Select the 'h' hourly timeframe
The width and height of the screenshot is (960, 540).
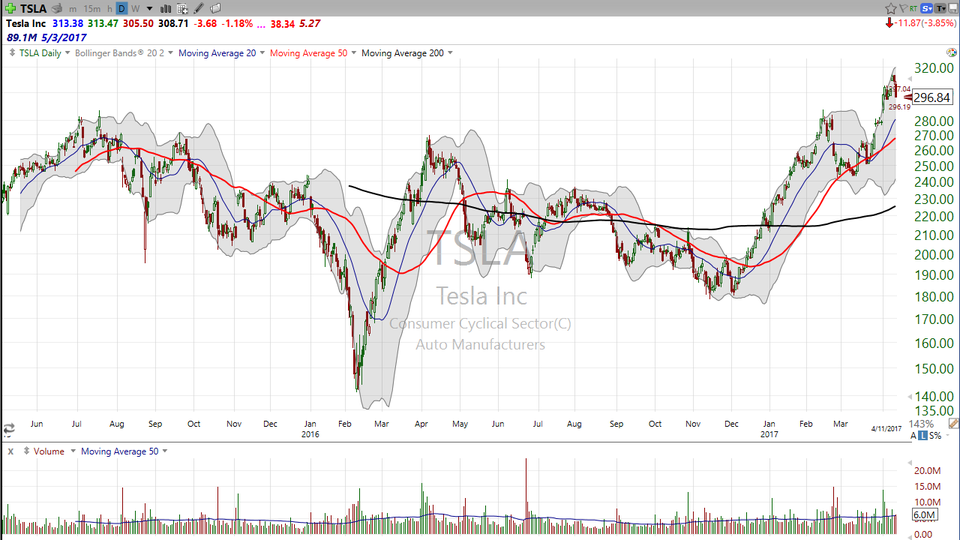click(110, 9)
